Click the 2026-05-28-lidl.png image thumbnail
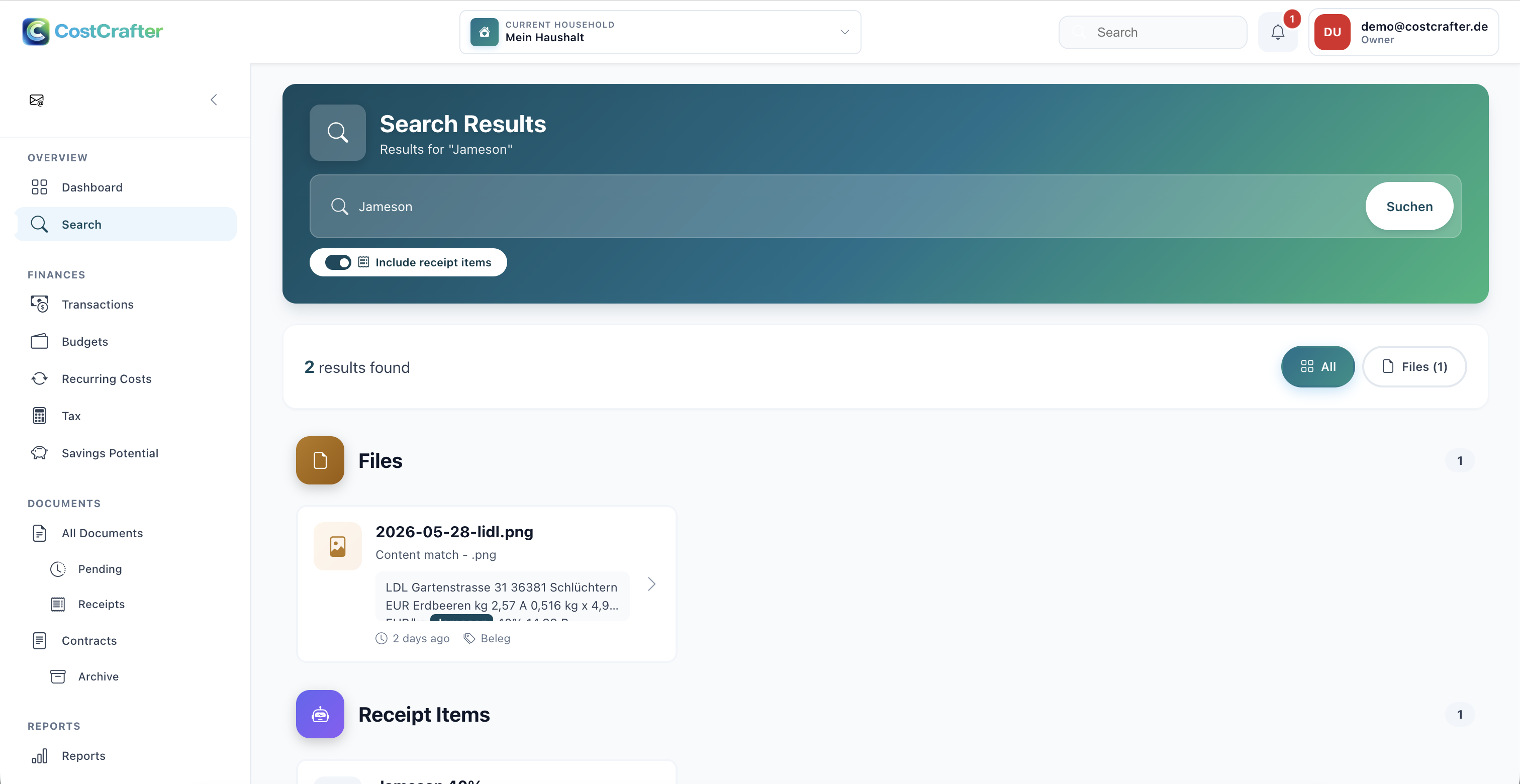Screen dimensions: 1520x784 [337, 546]
